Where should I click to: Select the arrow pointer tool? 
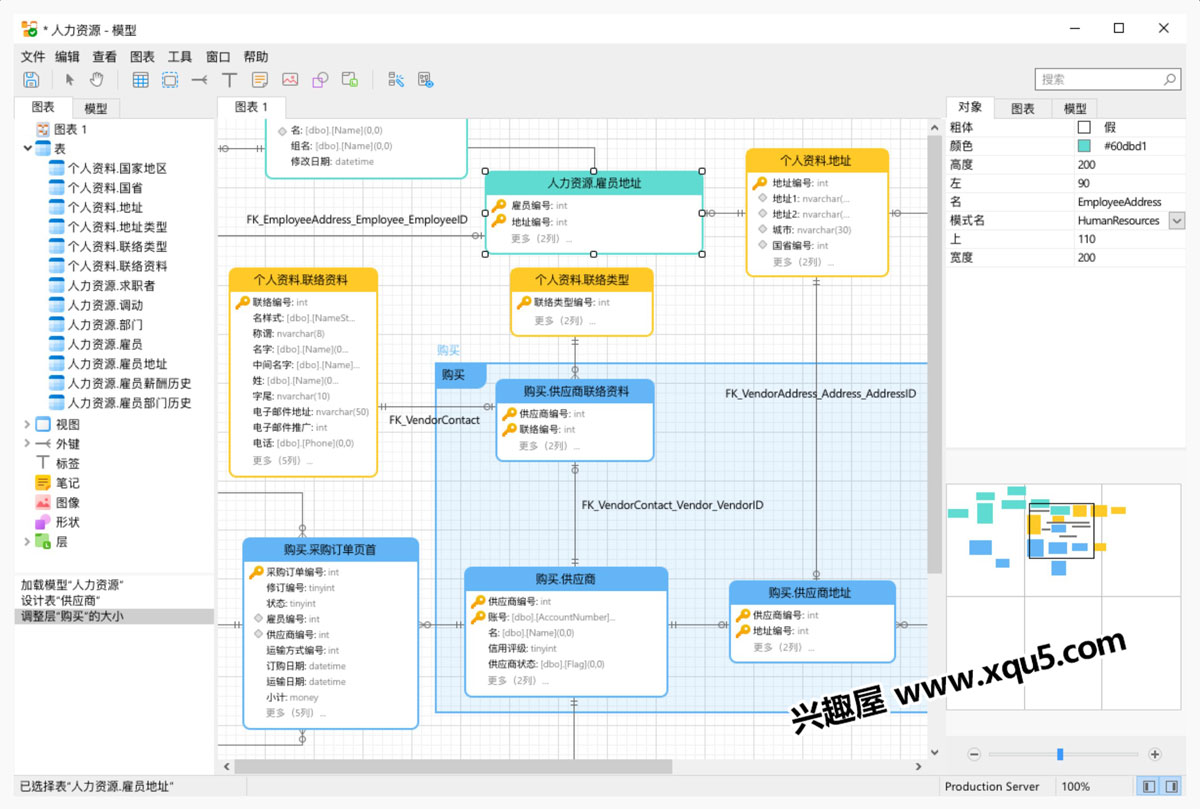(x=70, y=80)
